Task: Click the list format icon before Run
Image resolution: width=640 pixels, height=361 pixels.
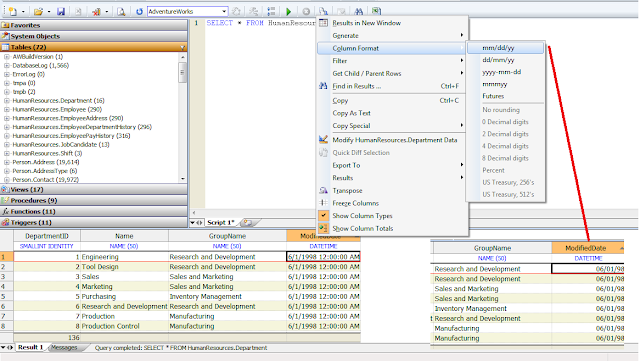Action: (x=271, y=11)
